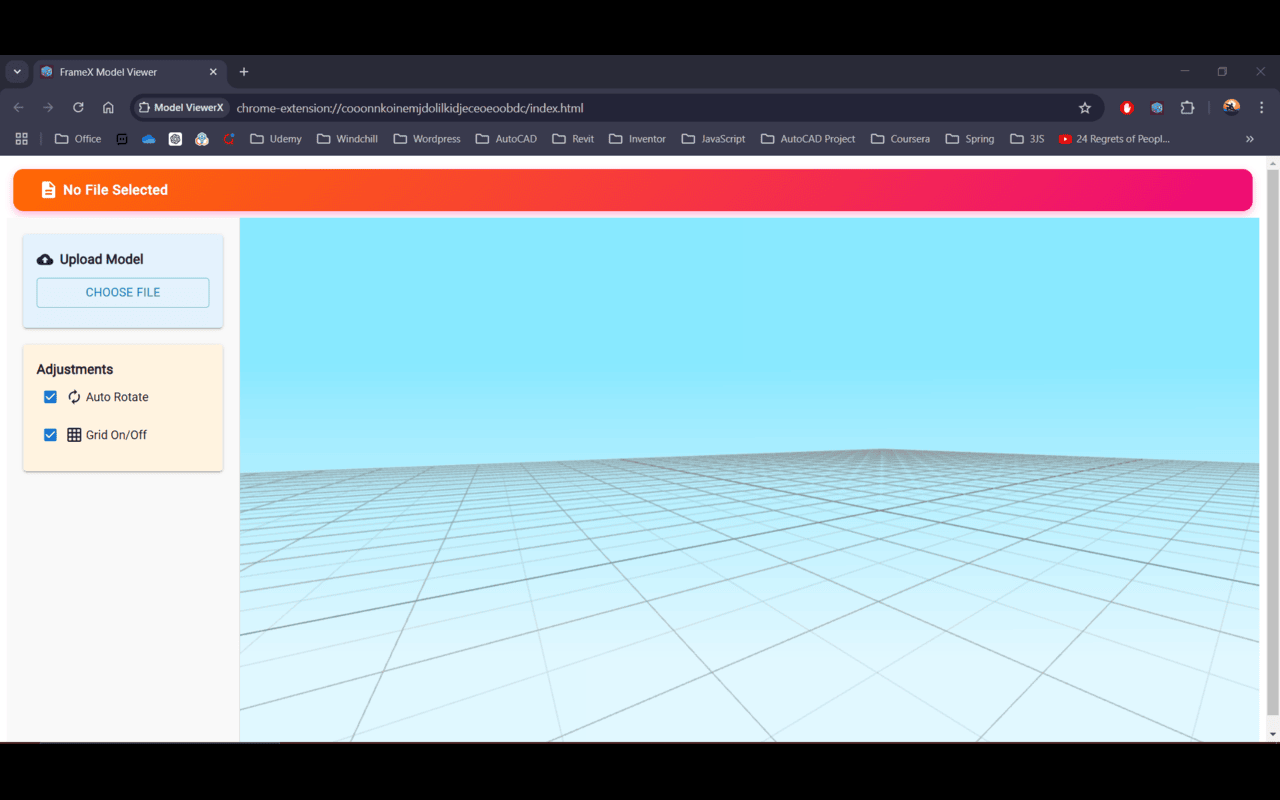1280x800 pixels.
Task: Open Chrome's three-dot menu
Action: click(1261, 107)
